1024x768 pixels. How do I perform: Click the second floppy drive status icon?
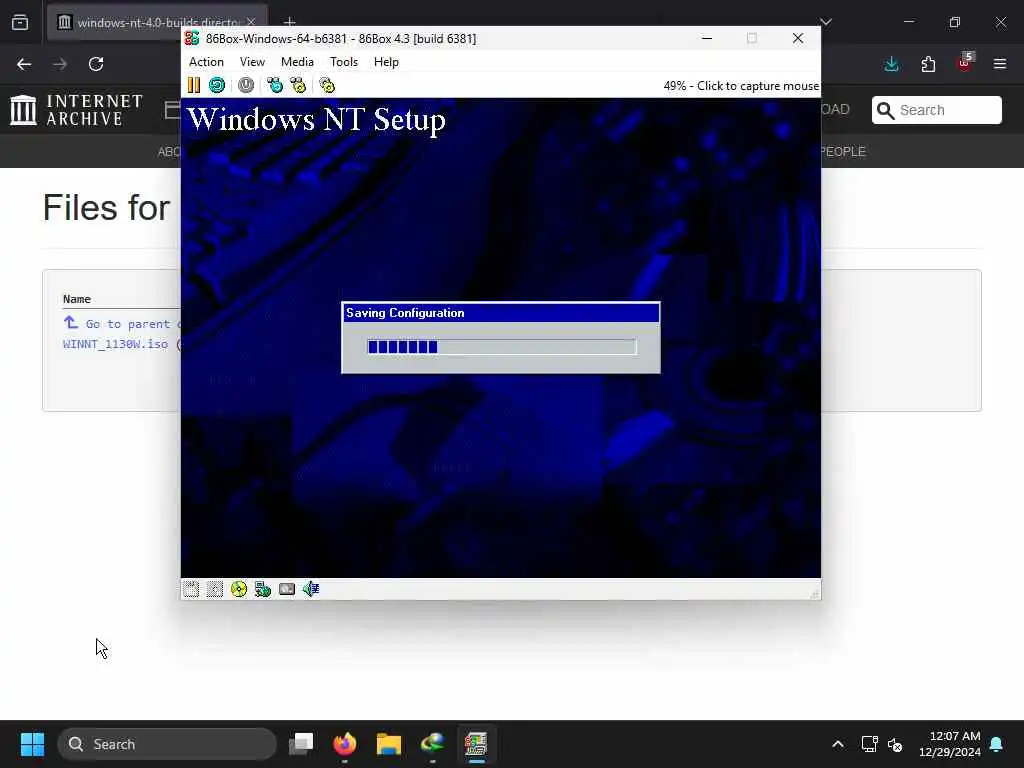click(x=215, y=589)
